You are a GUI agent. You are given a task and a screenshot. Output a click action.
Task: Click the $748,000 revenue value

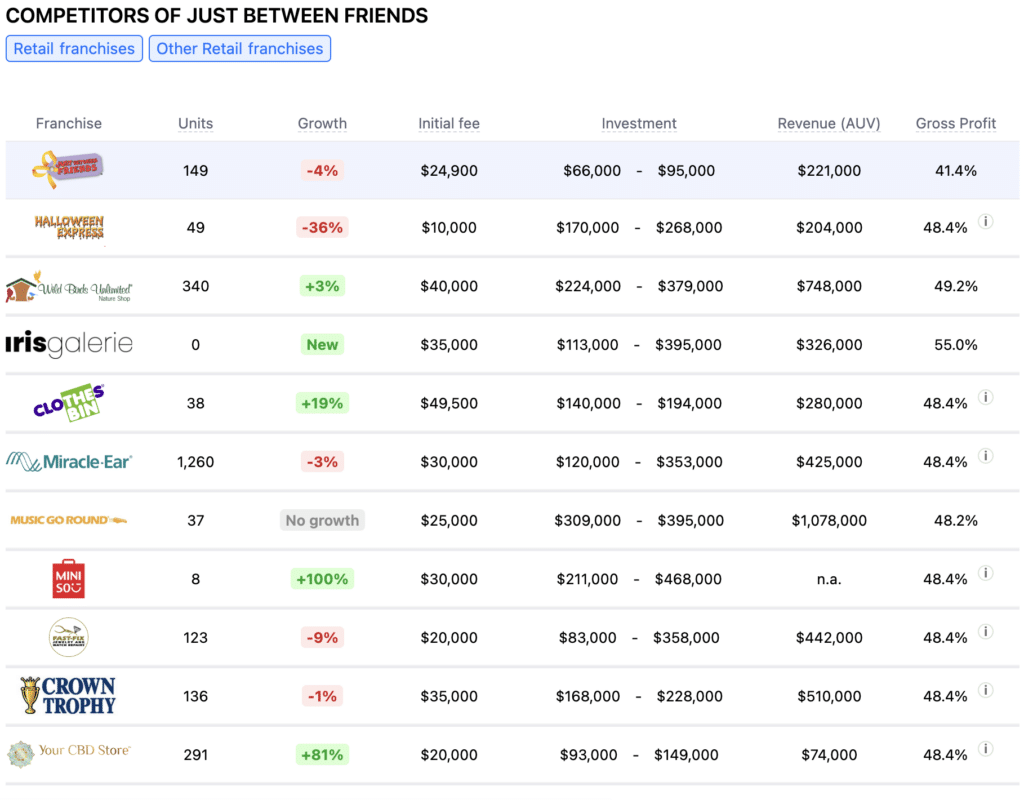[829, 286]
